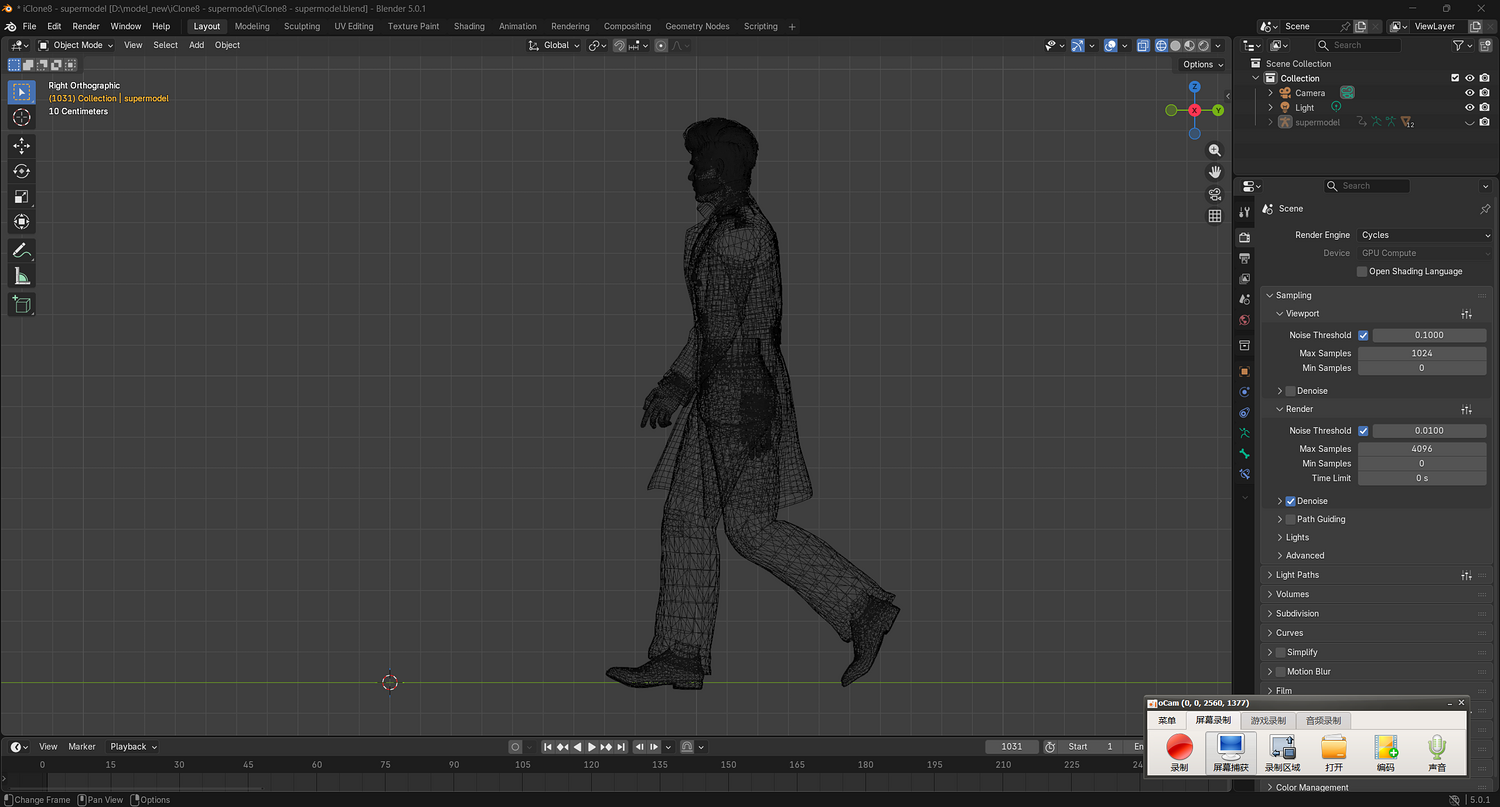Click the current frame field 1031
This screenshot has height=807, width=1500.
pos(1011,747)
